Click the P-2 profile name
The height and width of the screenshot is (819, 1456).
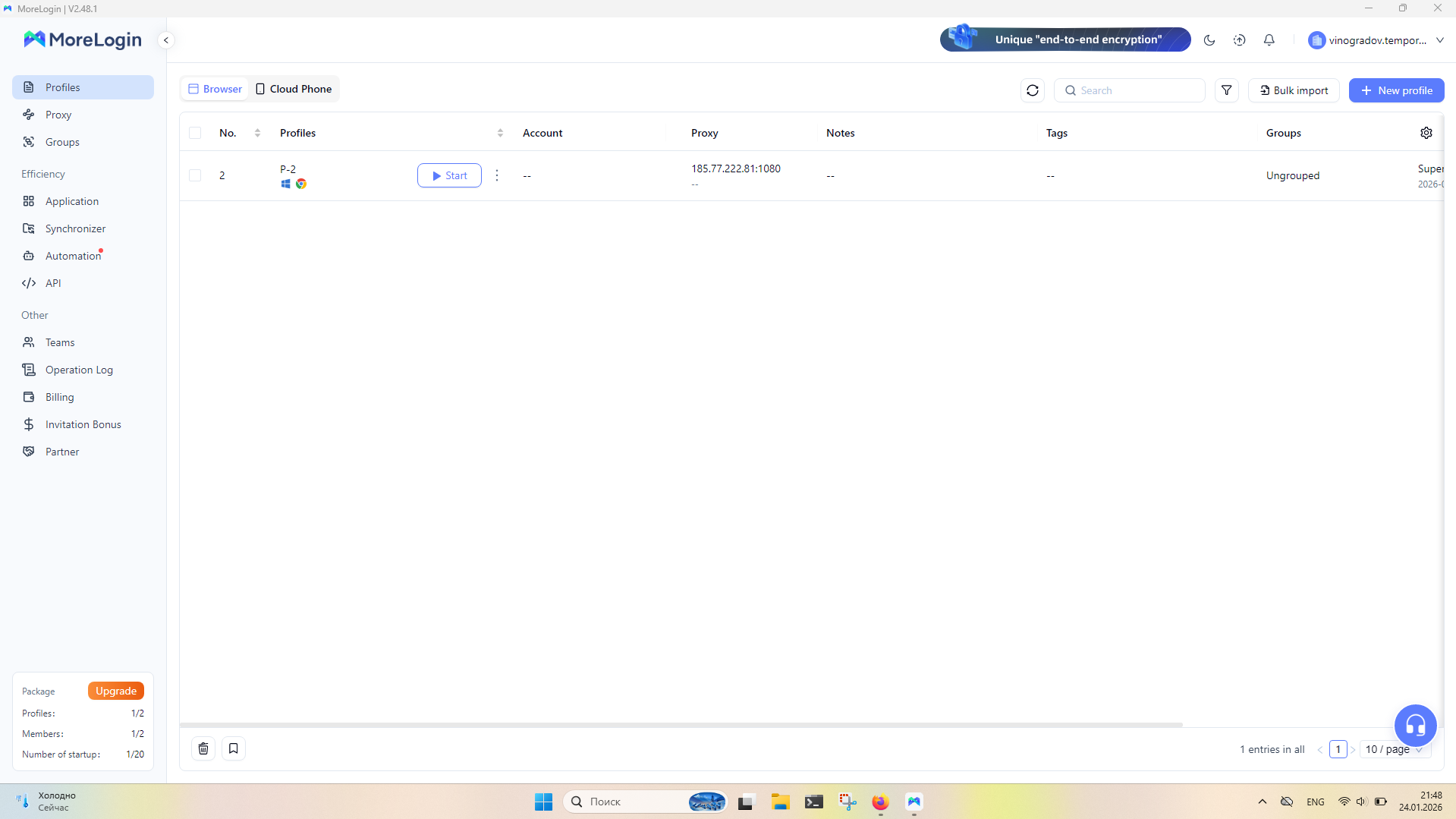point(288,169)
